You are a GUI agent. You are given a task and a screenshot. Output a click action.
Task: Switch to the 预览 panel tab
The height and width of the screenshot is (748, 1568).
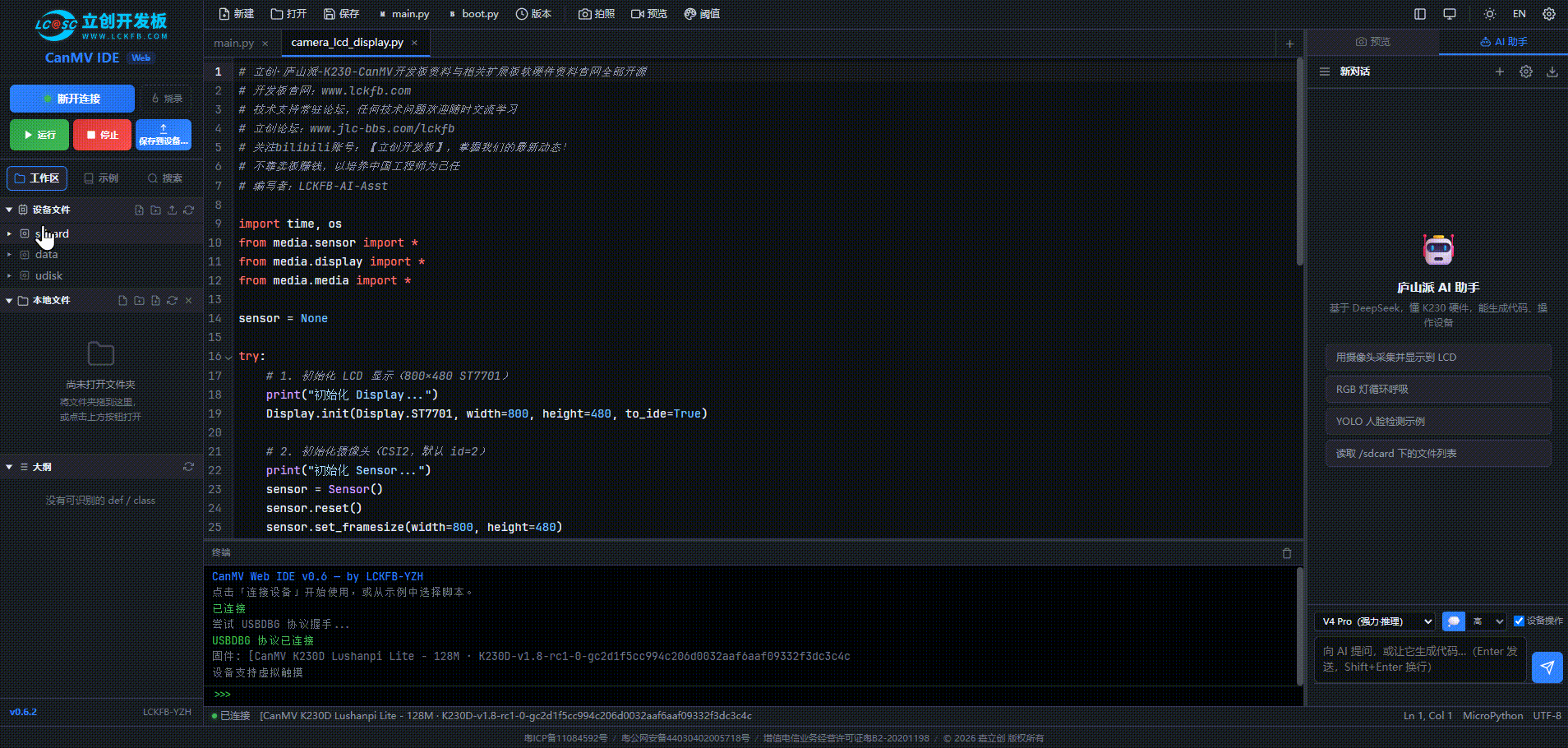click(x=1373, y=42)
